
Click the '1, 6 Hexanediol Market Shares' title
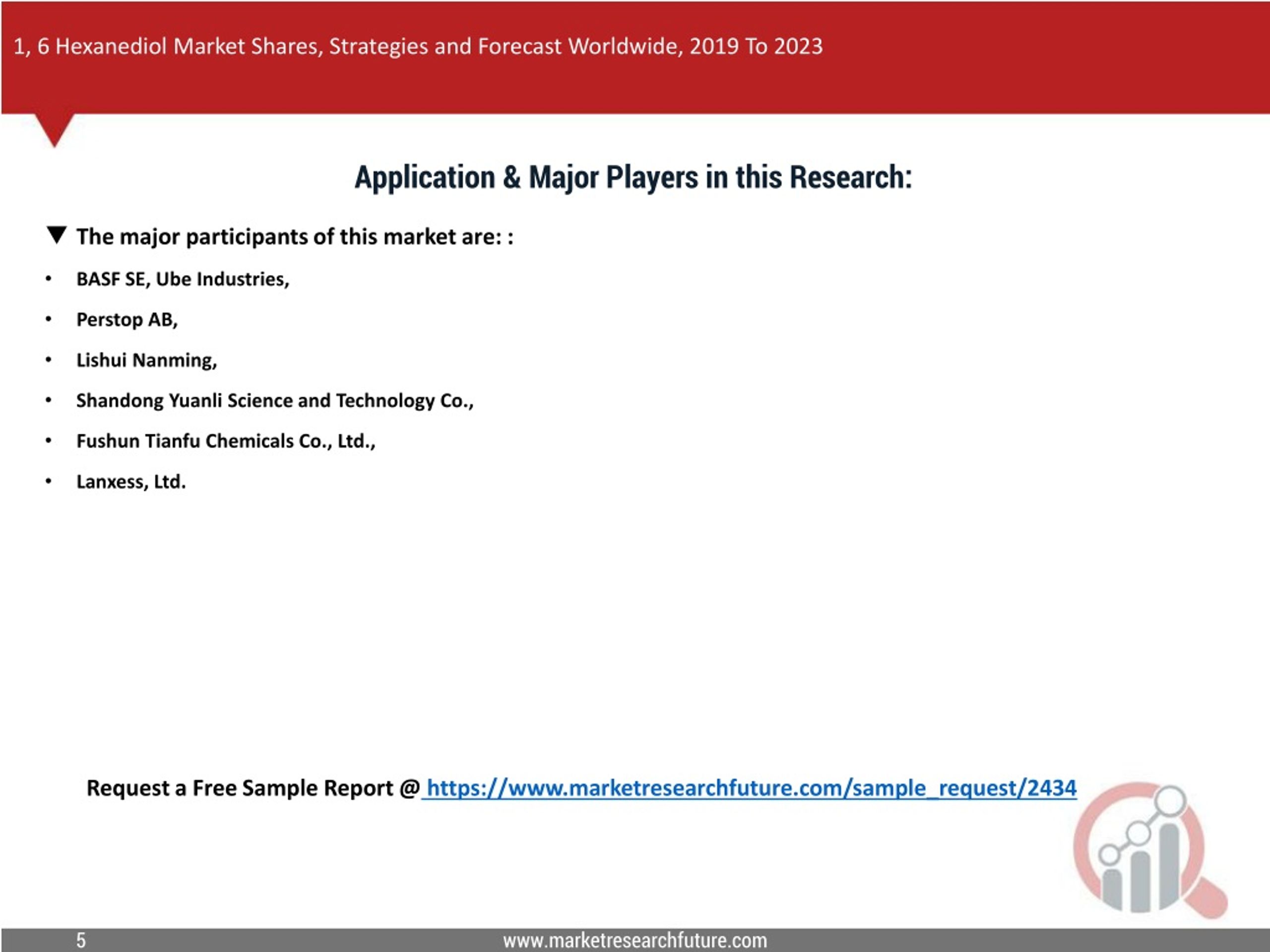417,47
